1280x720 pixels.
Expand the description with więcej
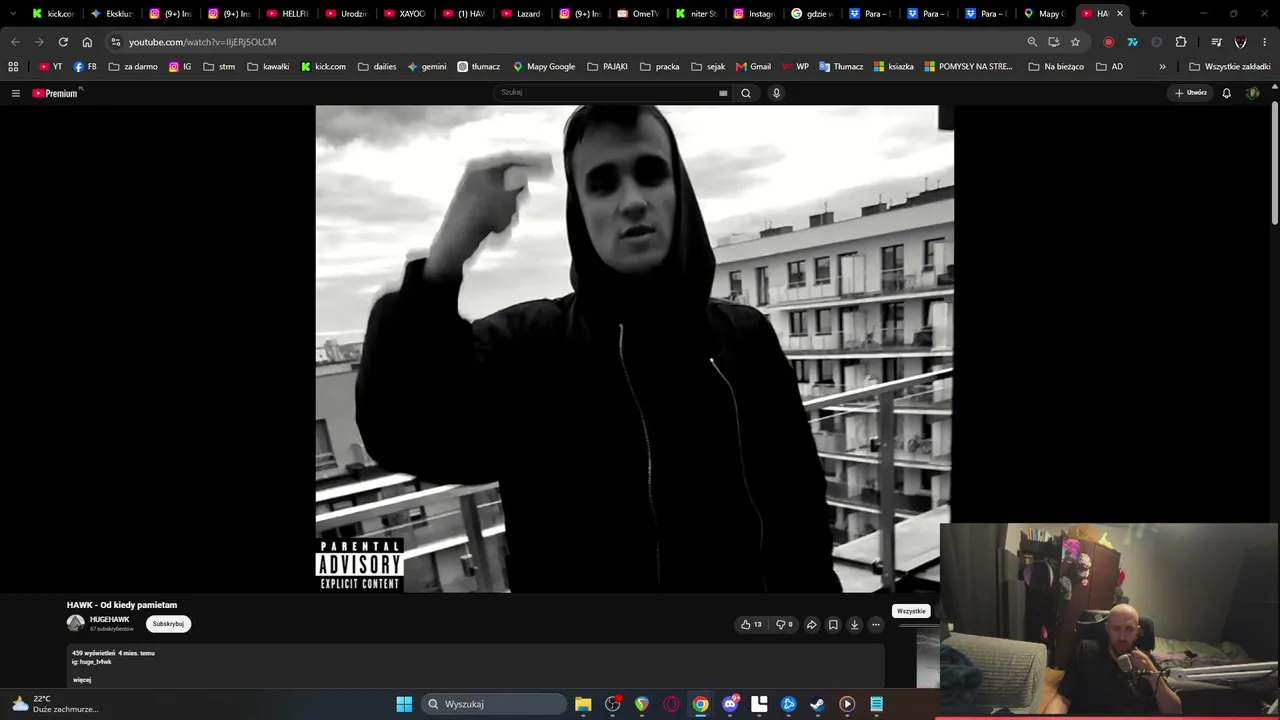82,680
